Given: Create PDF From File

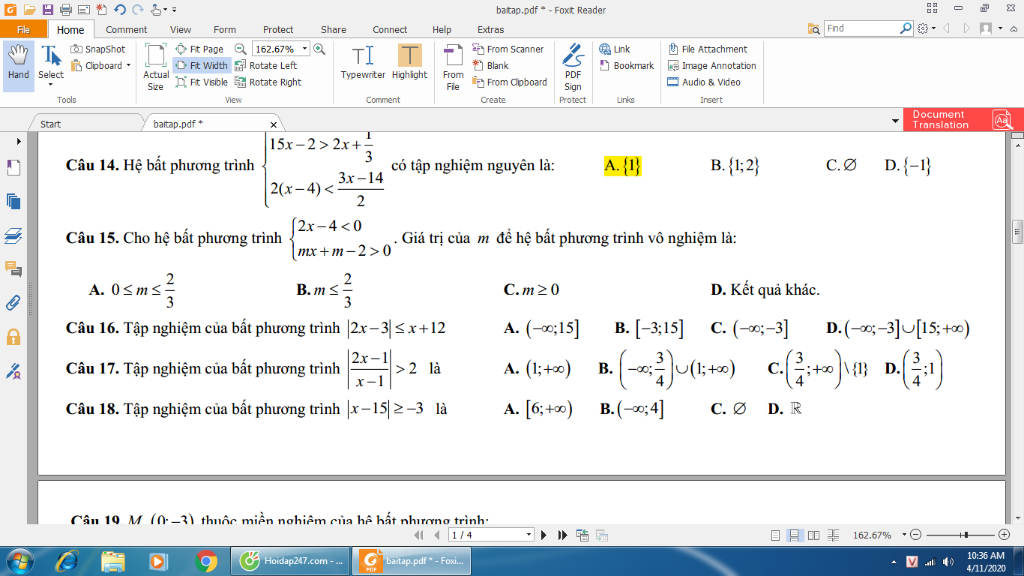Looking at the screenshot, I should [453, 67].
